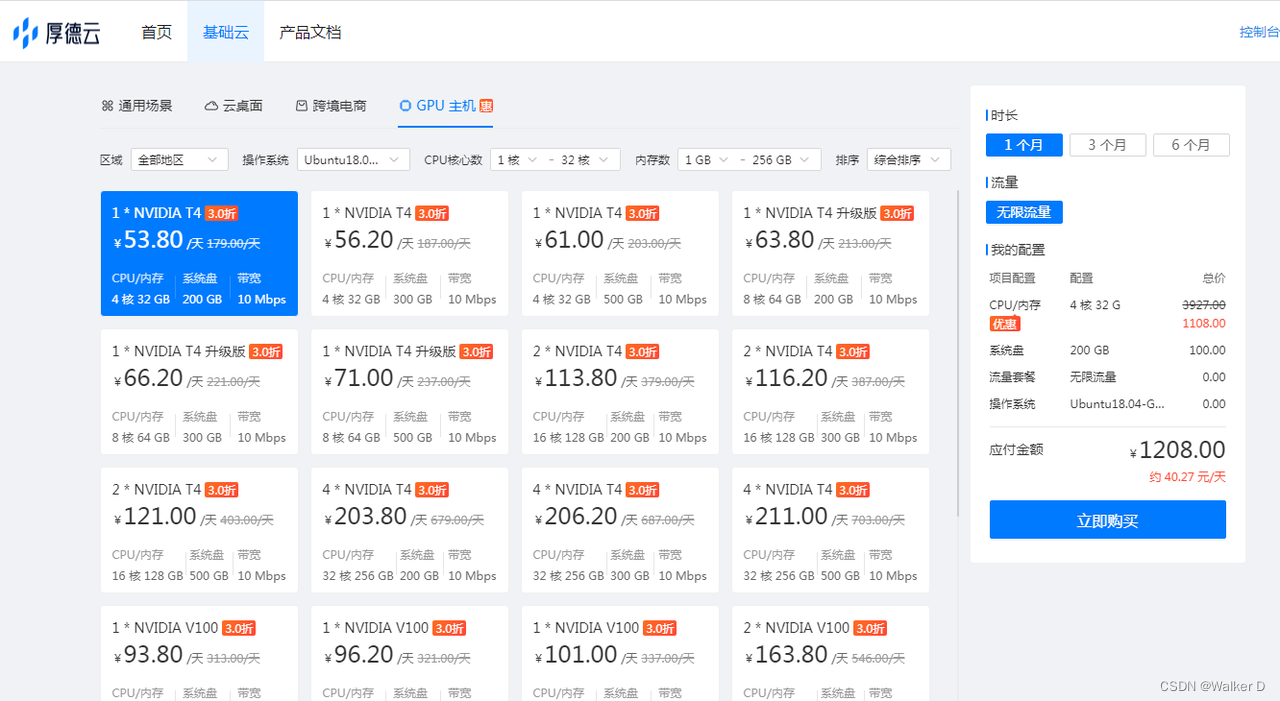
Task: Click the 立即购买 button
Action: coord(1107,520)
